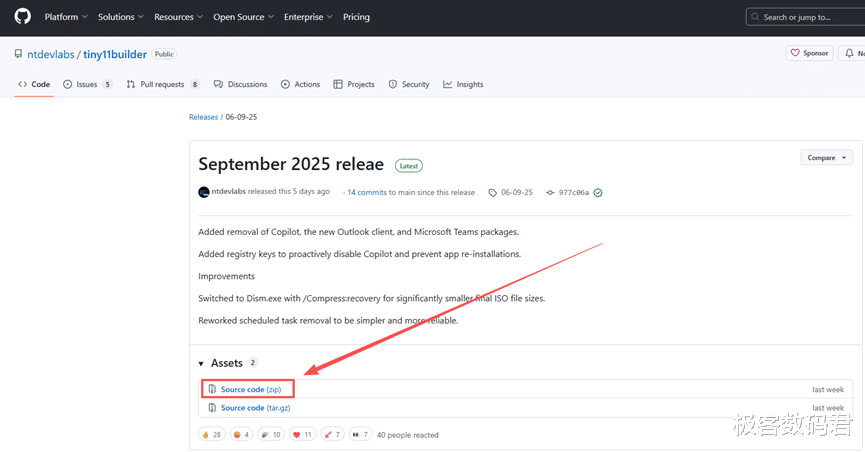Go to the Pricing page
Image resolution: width=865 pixels, height=452 pixels.
356,17
